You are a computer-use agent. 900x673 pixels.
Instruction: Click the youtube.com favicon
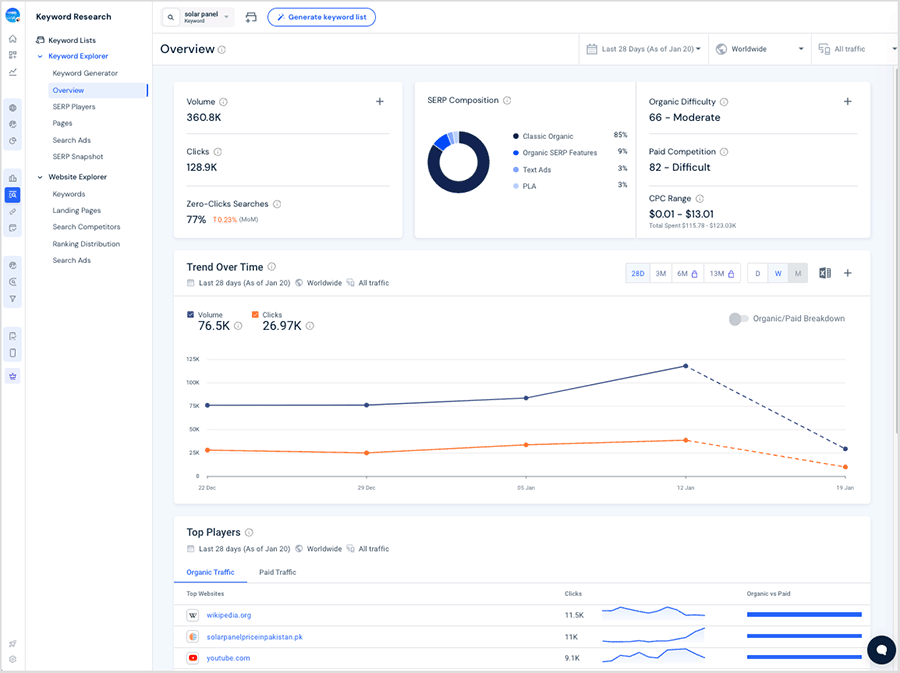point(193,658)
